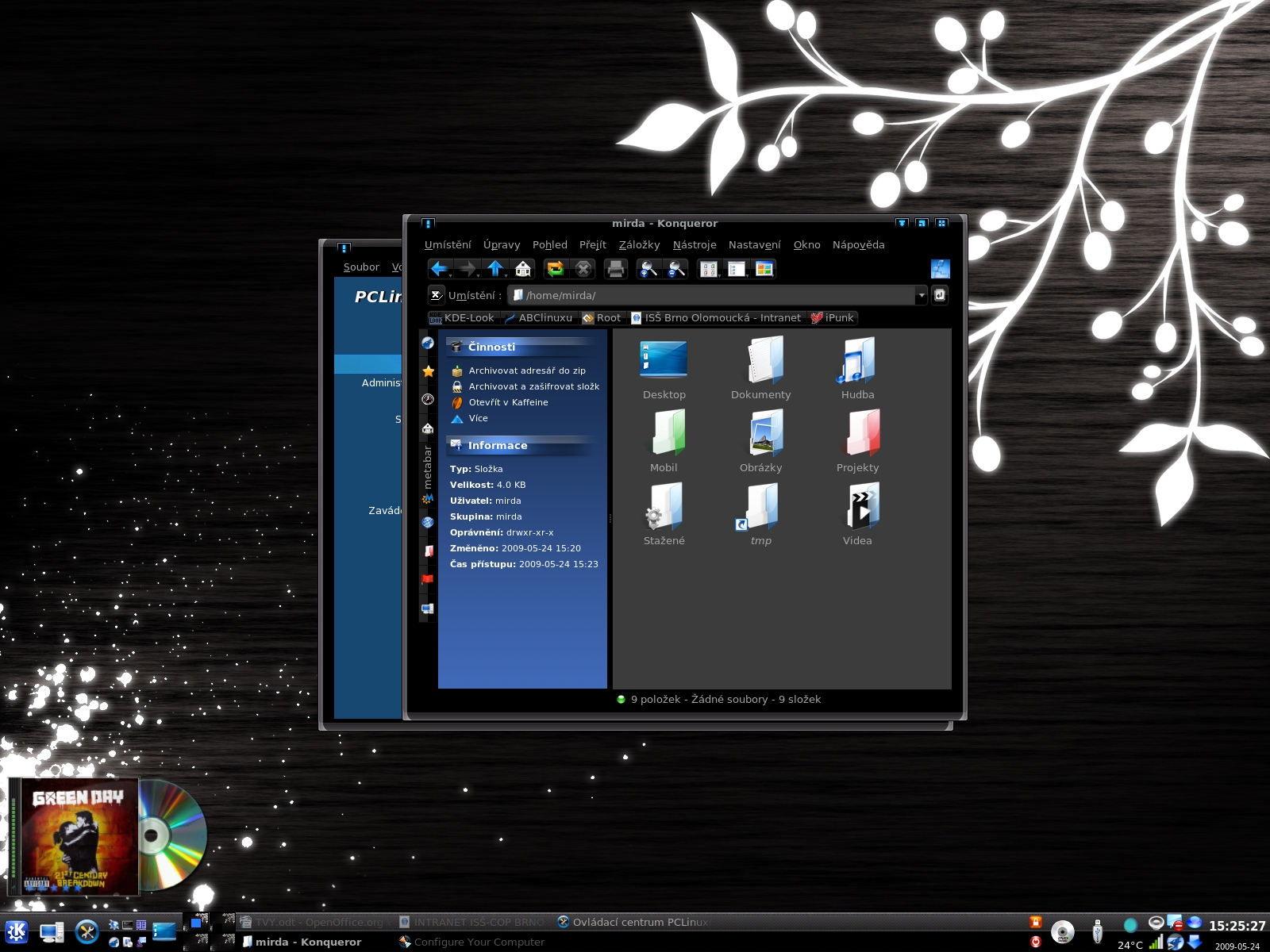Open the Nástroje menu

[695, 245]
